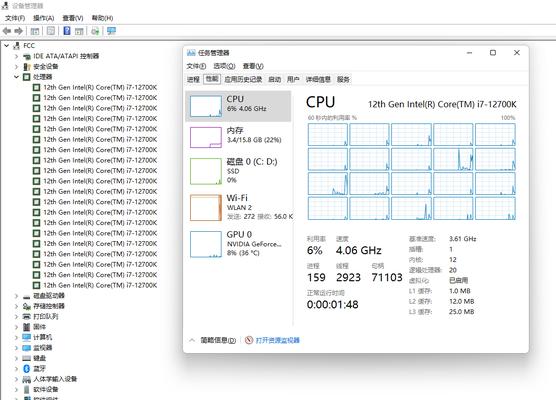This screenshot has width=556, height=400.
Task: Click the blue help question-mark toolbar icon
Action: pyautogui.click(x=67, y=31)
